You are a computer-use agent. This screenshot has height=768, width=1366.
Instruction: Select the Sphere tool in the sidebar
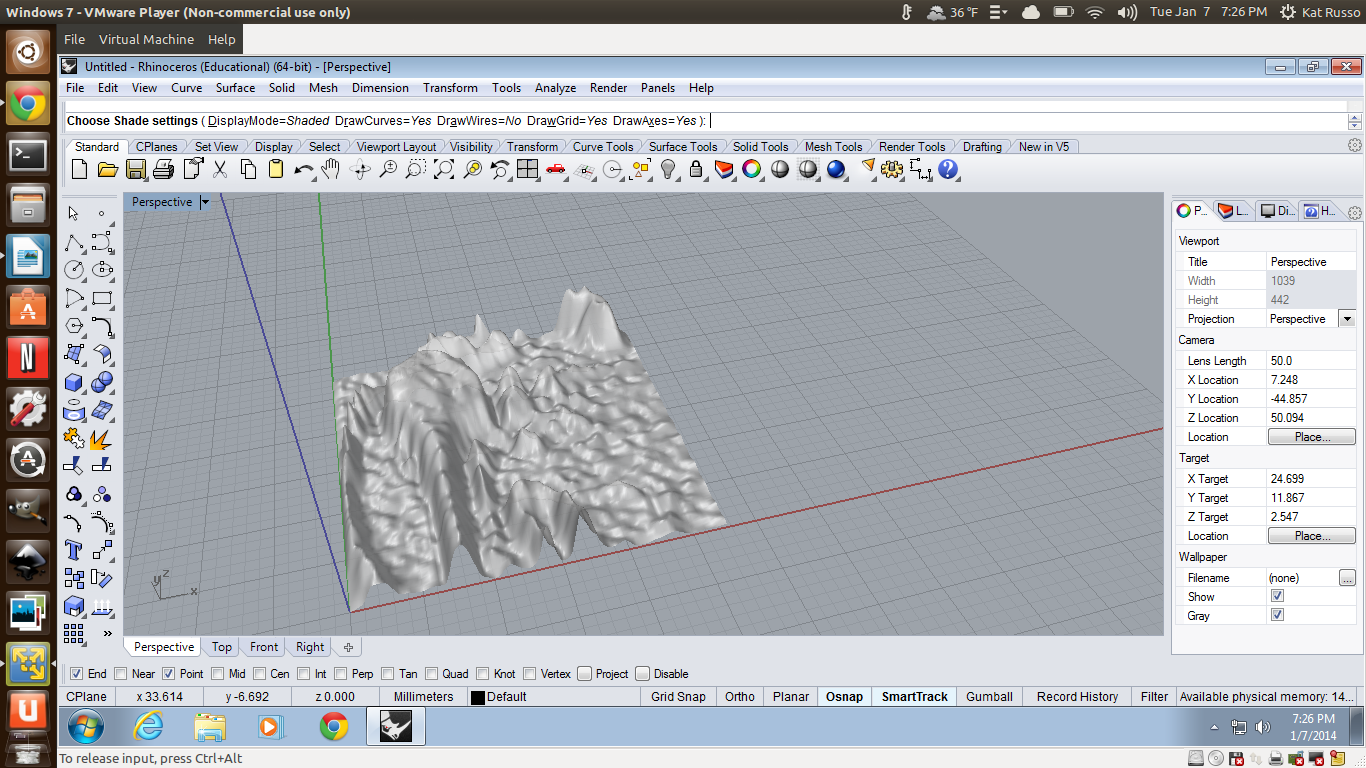(102, 382)
